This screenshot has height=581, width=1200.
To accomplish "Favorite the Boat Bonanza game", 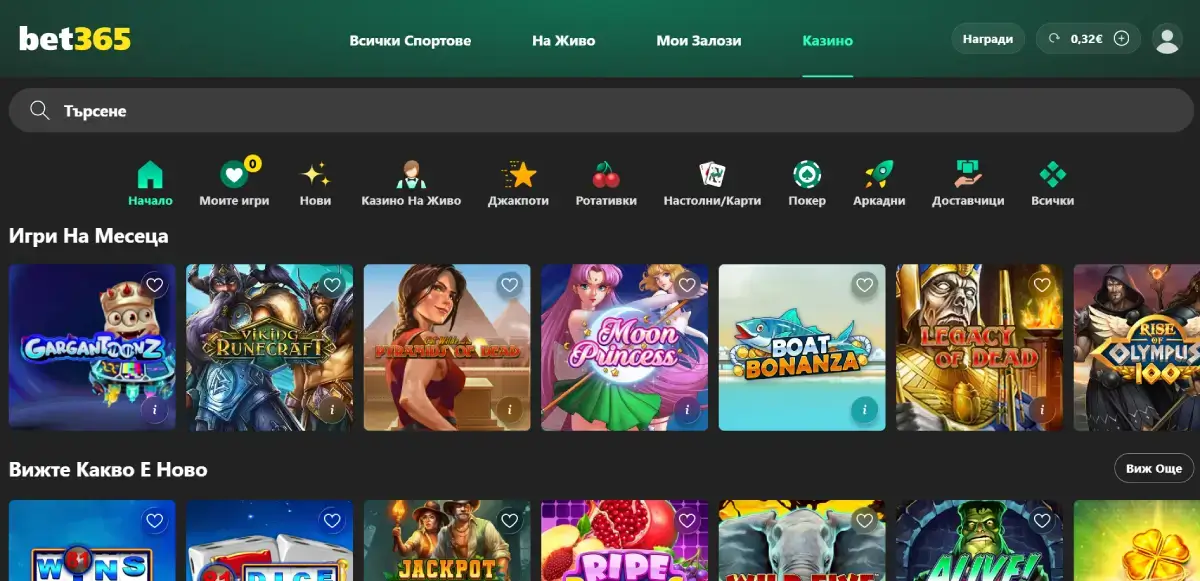I will click(864, 285).
